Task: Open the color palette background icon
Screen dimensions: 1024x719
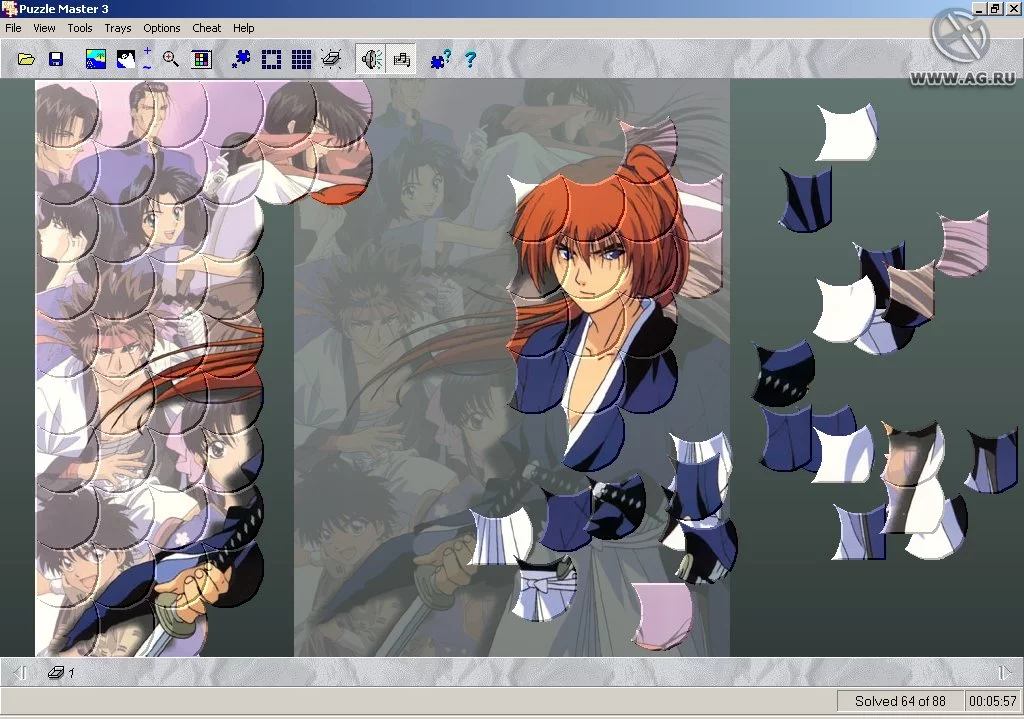Action: [202, 59]
